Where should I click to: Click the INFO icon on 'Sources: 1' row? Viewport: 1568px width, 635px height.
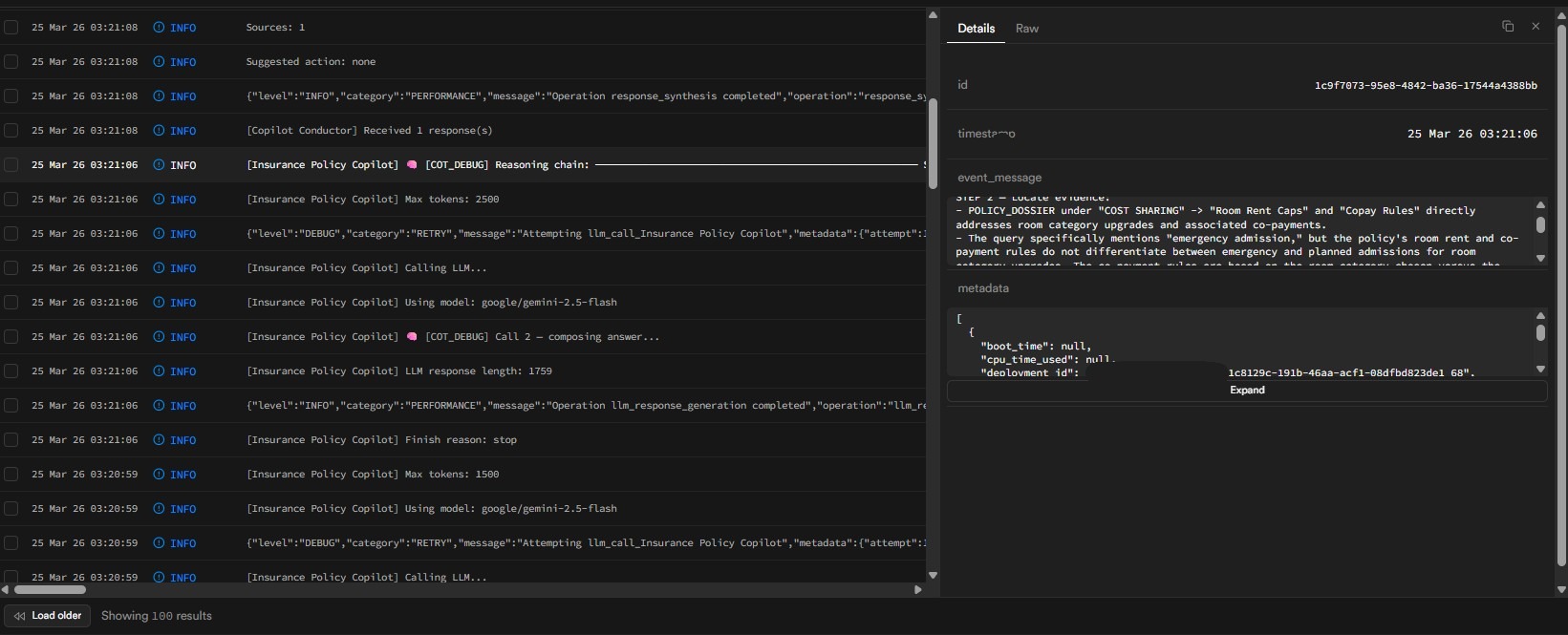(x=159, y=28)
